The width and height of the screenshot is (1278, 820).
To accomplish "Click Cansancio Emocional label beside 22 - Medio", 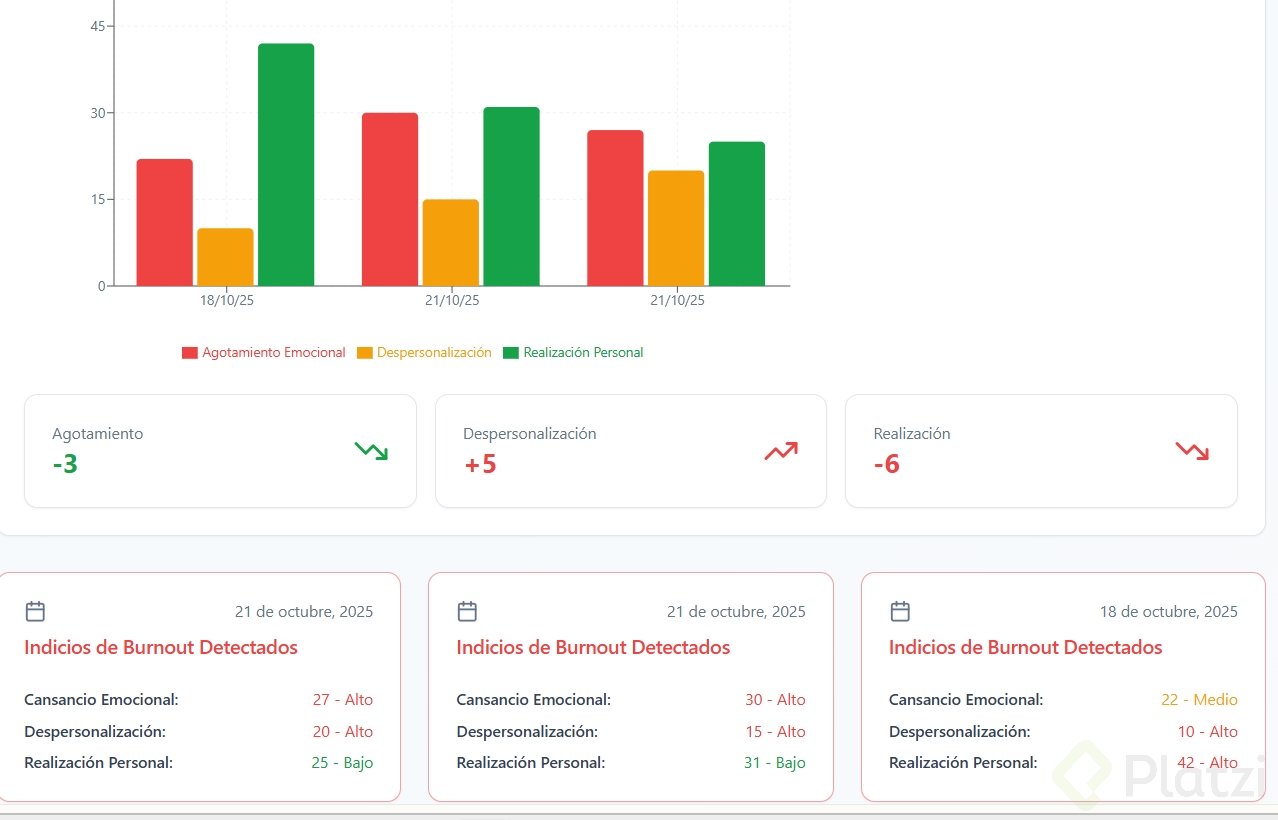I will click(x=966, y=700).
